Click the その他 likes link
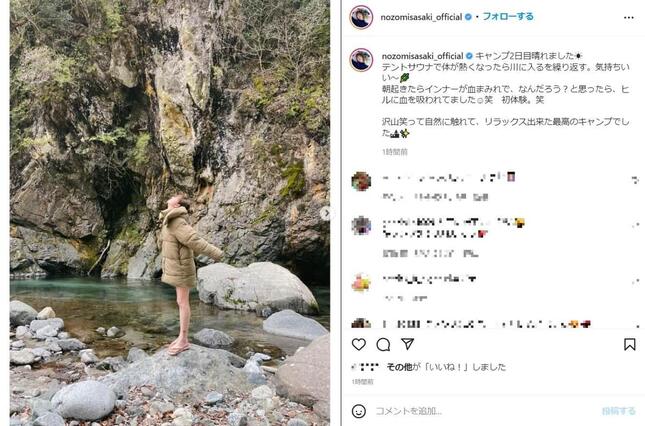The image size is (645, 426). (x=399, y=367)
